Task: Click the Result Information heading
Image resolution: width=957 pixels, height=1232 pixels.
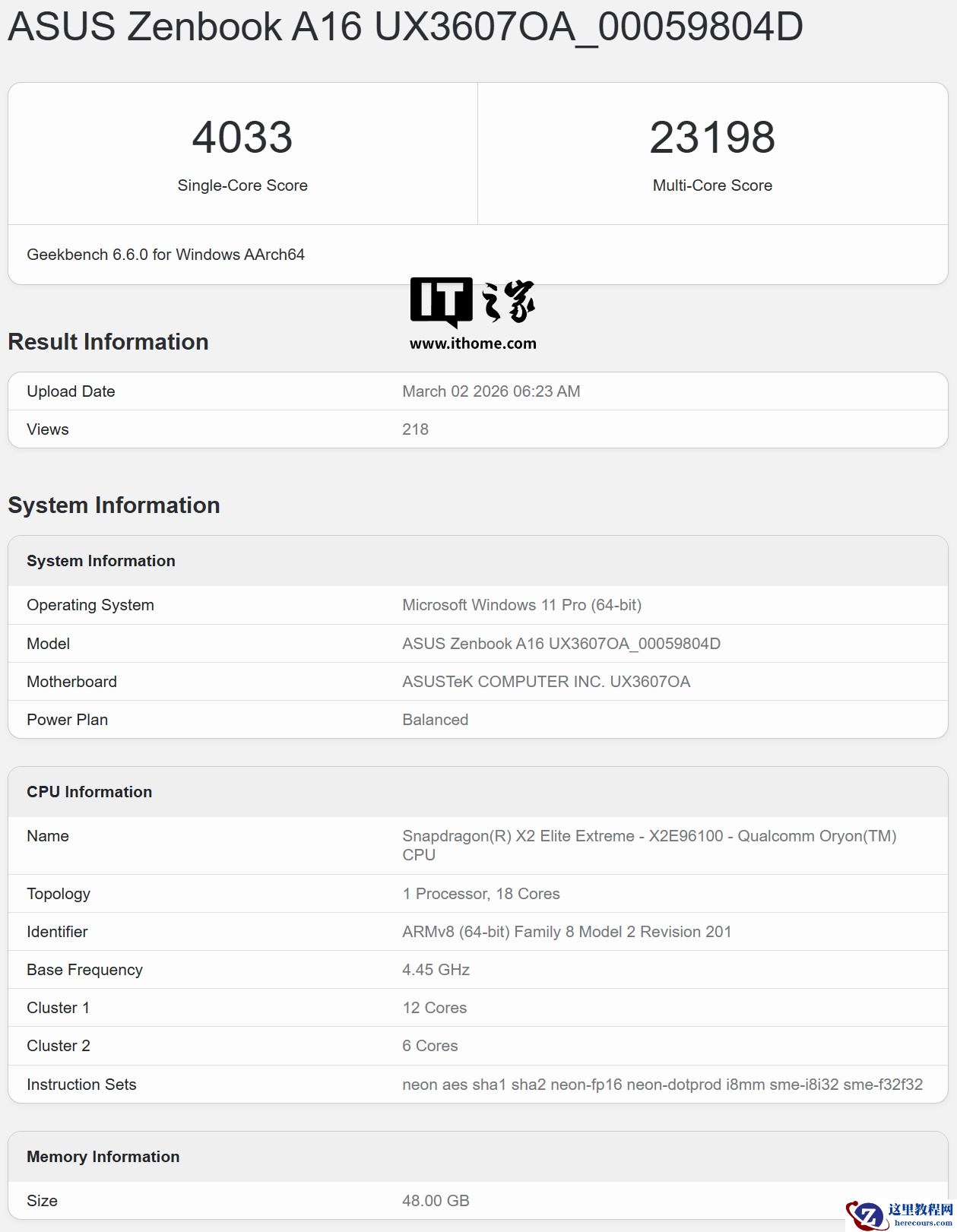Action: [x=108, y=342]
